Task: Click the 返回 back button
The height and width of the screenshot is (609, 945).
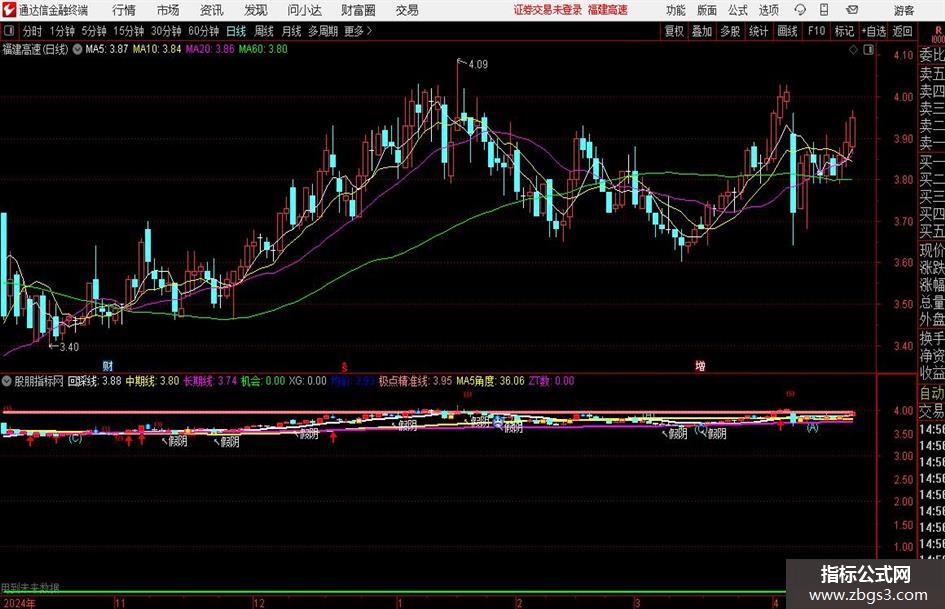Action: coord(902,31)
